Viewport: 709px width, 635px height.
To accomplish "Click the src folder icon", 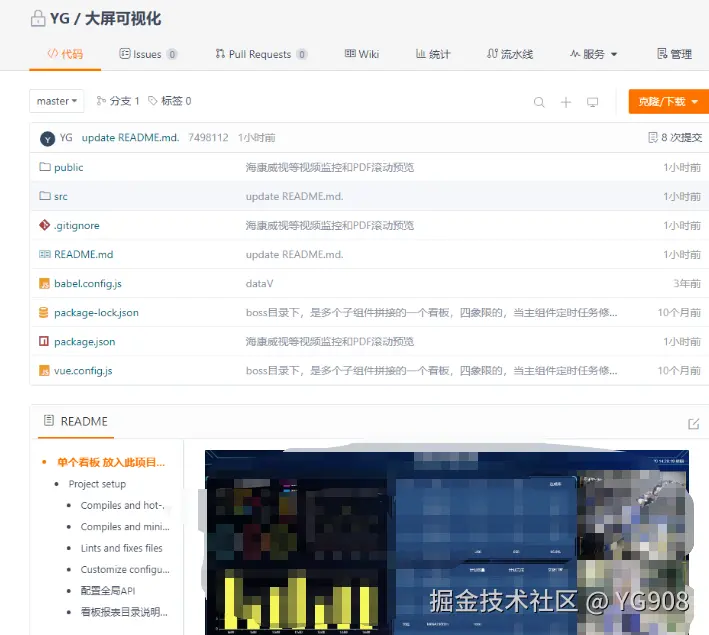I will (x=44, y=196).
